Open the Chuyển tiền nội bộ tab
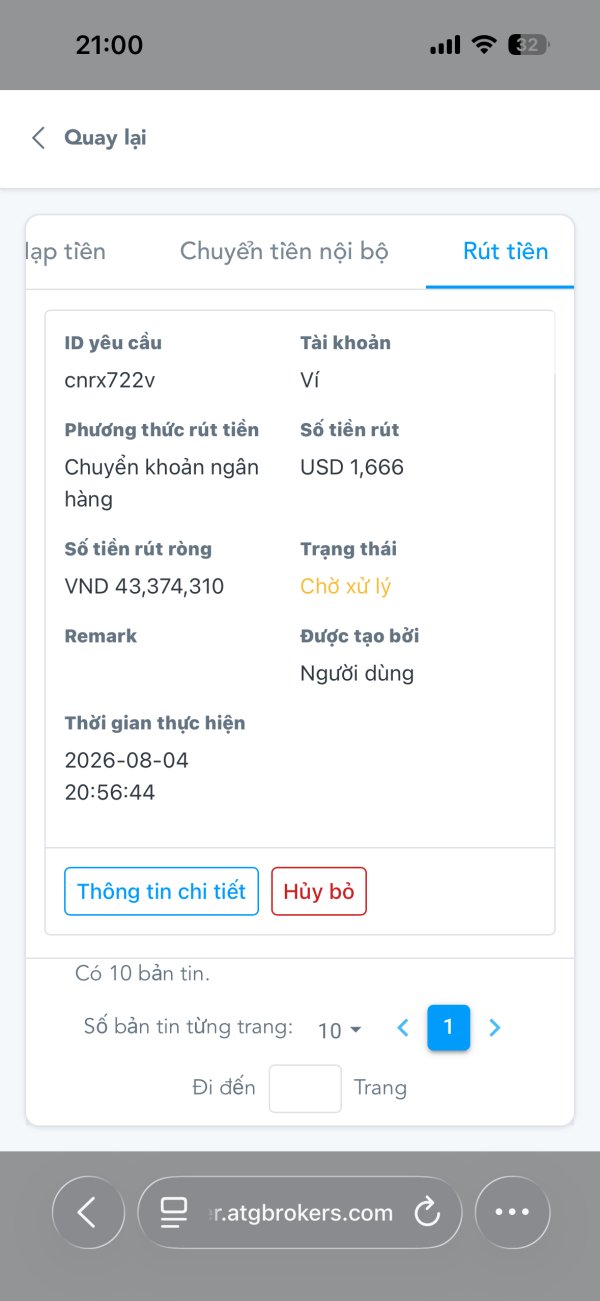The image size is (600, 1301). point(284,251)
